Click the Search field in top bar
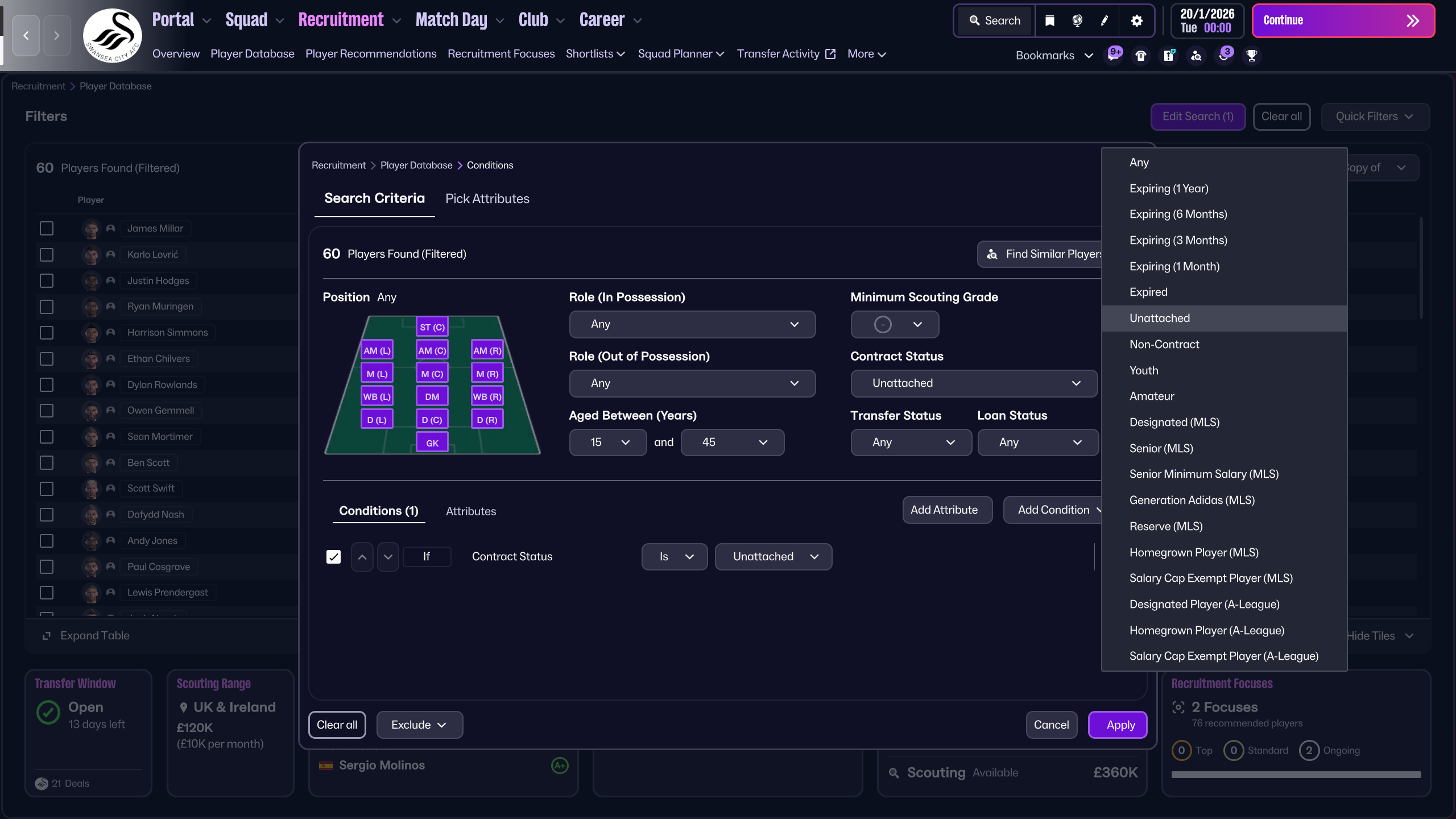1456x819 pixels. click(x=995, y=21)
